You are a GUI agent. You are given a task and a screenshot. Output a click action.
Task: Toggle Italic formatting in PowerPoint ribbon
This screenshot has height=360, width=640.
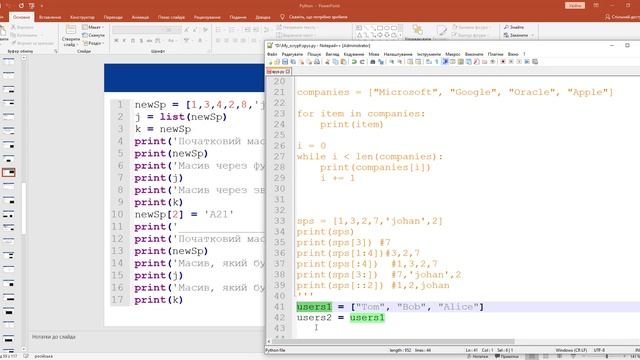coord(124,40)
